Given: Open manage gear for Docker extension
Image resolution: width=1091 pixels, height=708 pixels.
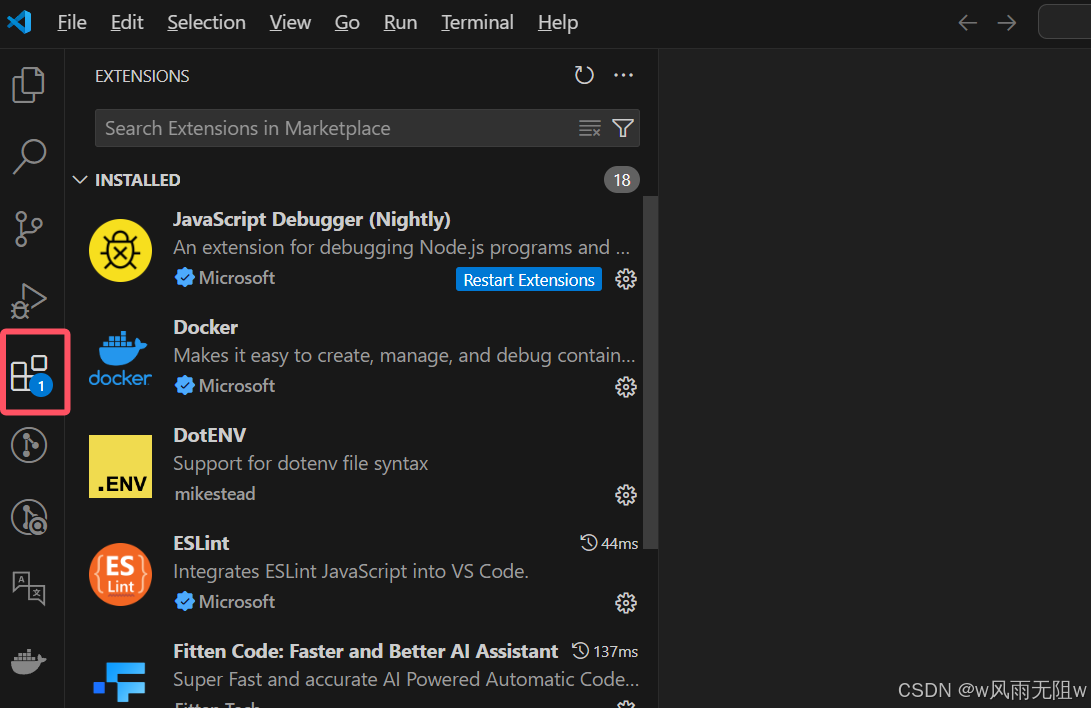Looking at the screenshot, I should [626, 387].
